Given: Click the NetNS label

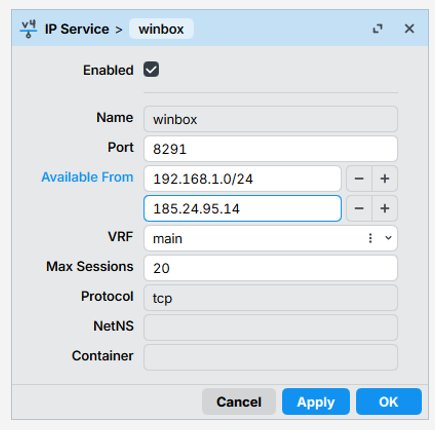Looking at the screenshot, I should pos(113,326).
